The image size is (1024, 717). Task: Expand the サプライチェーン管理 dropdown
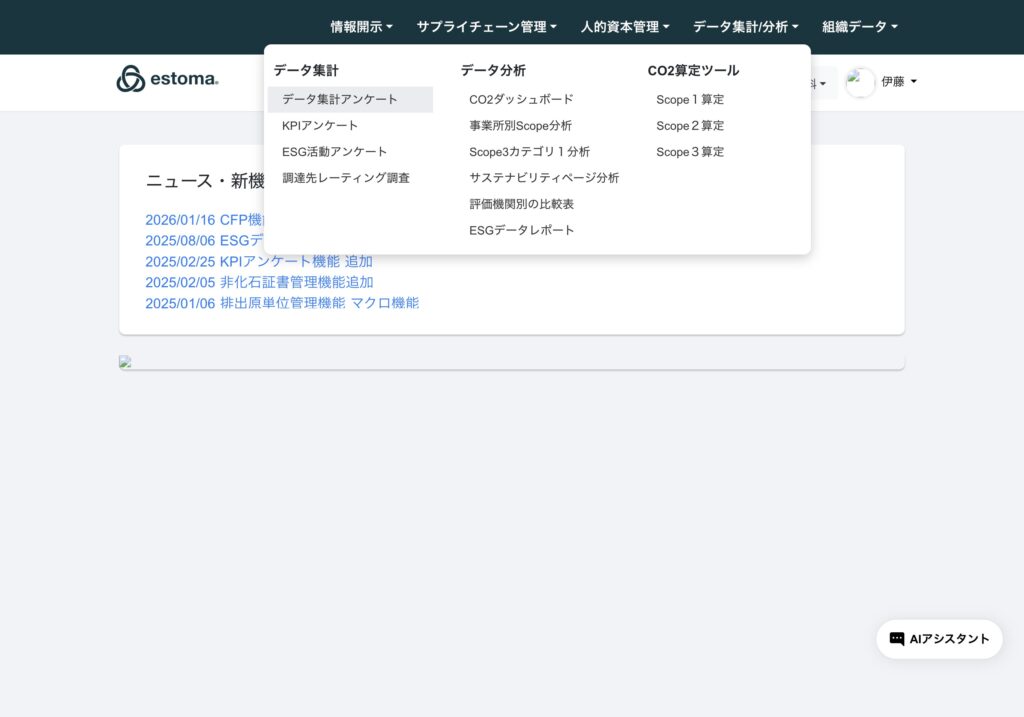(486, 27)
